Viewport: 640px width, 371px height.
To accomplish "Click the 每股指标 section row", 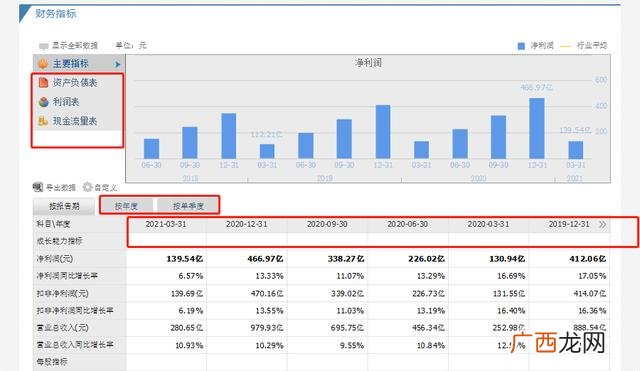I will pos(52,362).
